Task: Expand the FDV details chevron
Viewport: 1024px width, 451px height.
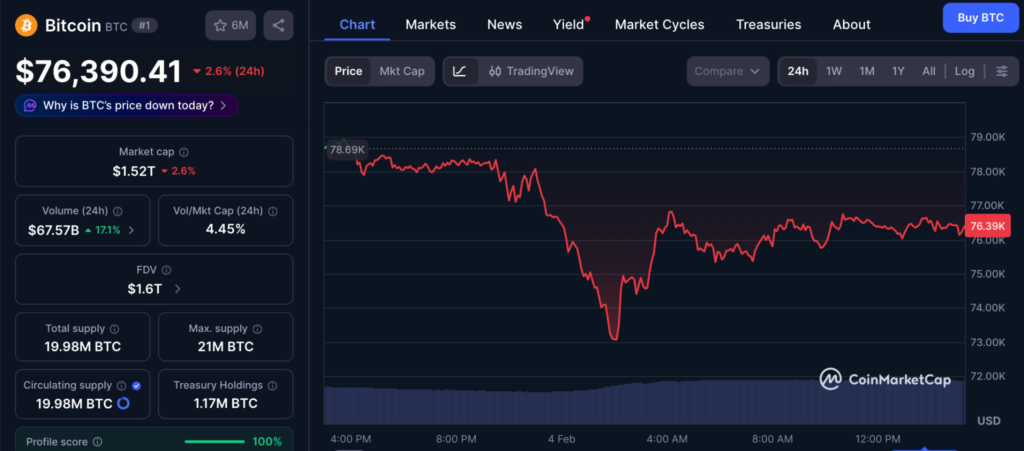Action: [x=178, y=289]
